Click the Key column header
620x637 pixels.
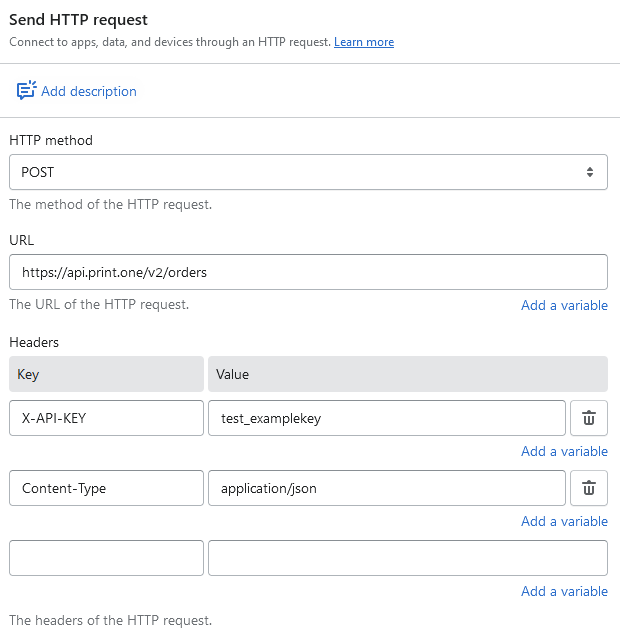click(x=106, y=374)
